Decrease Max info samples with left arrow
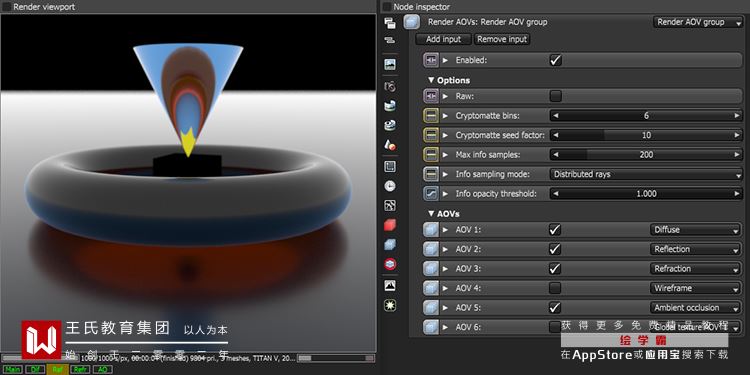The width and height of the screenshot is (750, 375). pyautogui.click(x=555, y=155)
